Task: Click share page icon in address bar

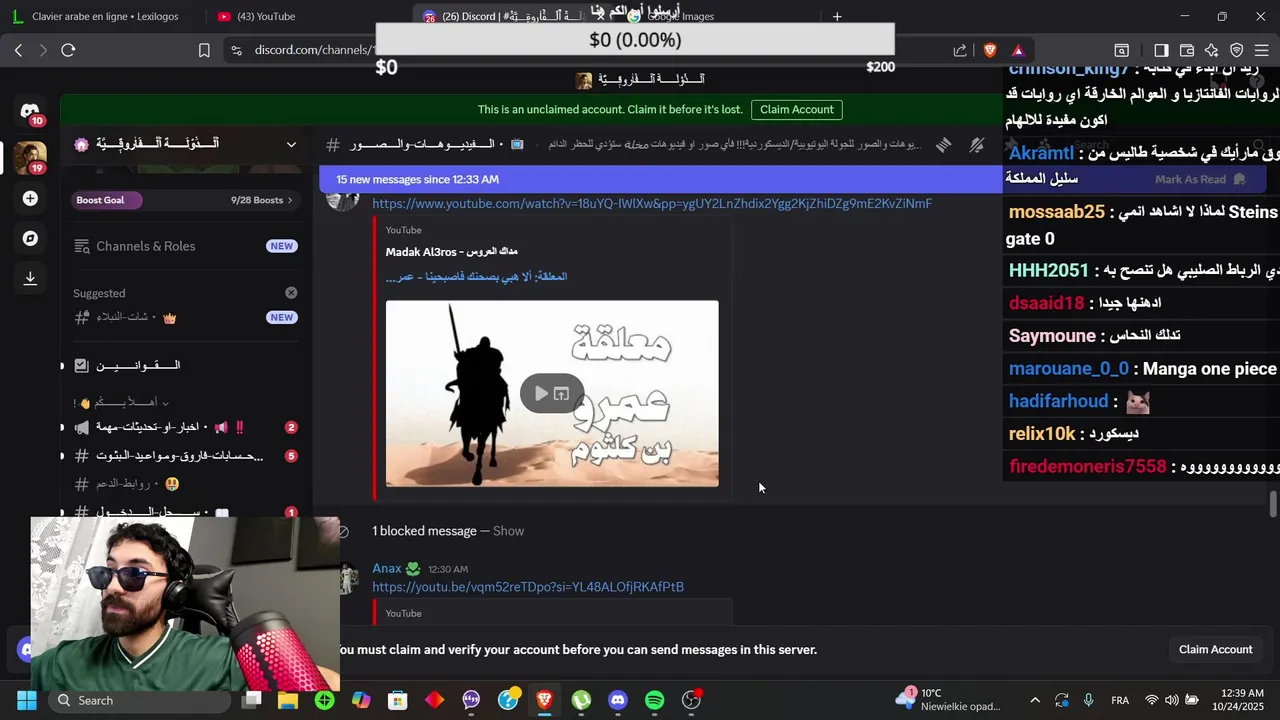Action: click(960, 50)
